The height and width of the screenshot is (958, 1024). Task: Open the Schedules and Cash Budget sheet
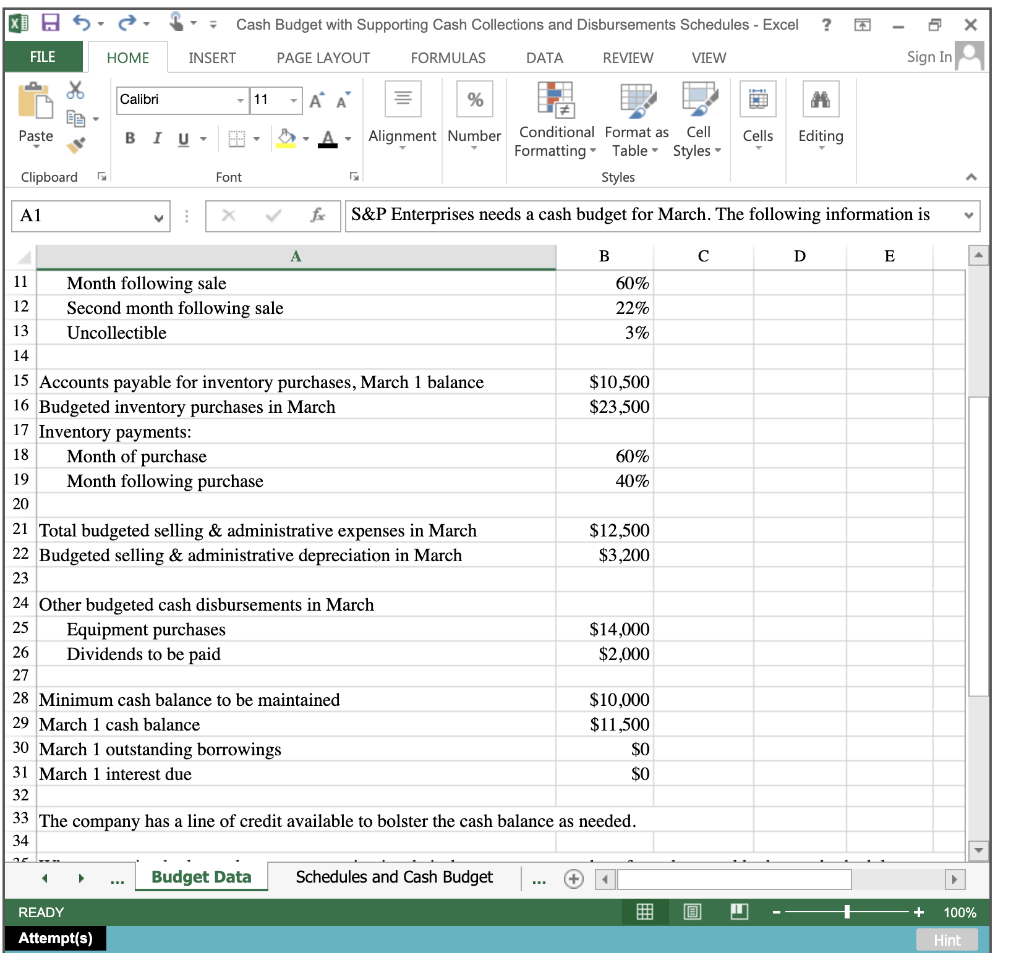click(x=394, y=877)
